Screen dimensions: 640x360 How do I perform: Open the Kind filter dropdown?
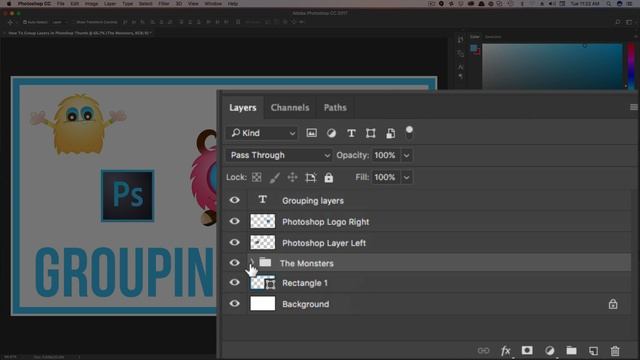[x=262, y=133]
